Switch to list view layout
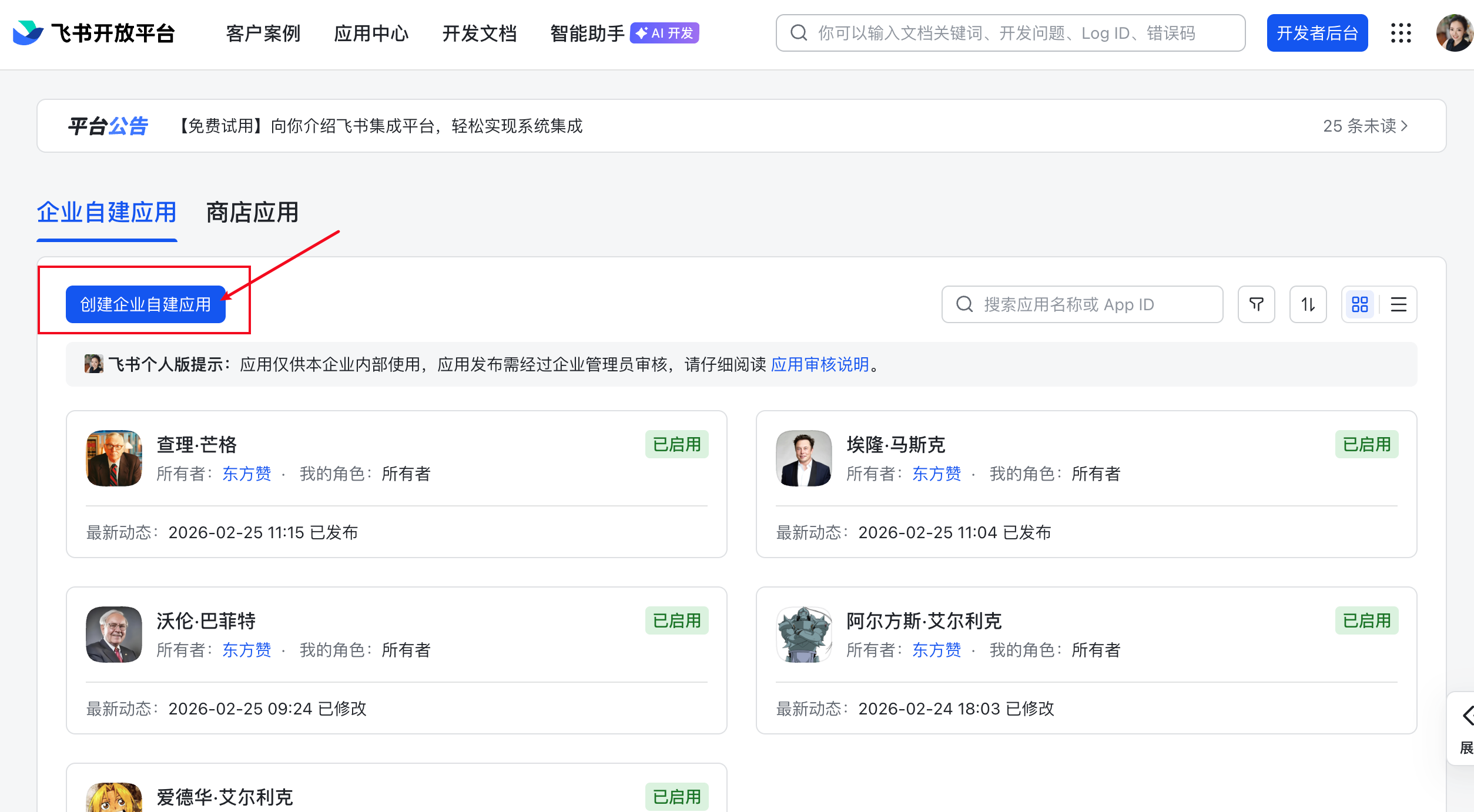Screen dimensions: 1474x812 1398,304
